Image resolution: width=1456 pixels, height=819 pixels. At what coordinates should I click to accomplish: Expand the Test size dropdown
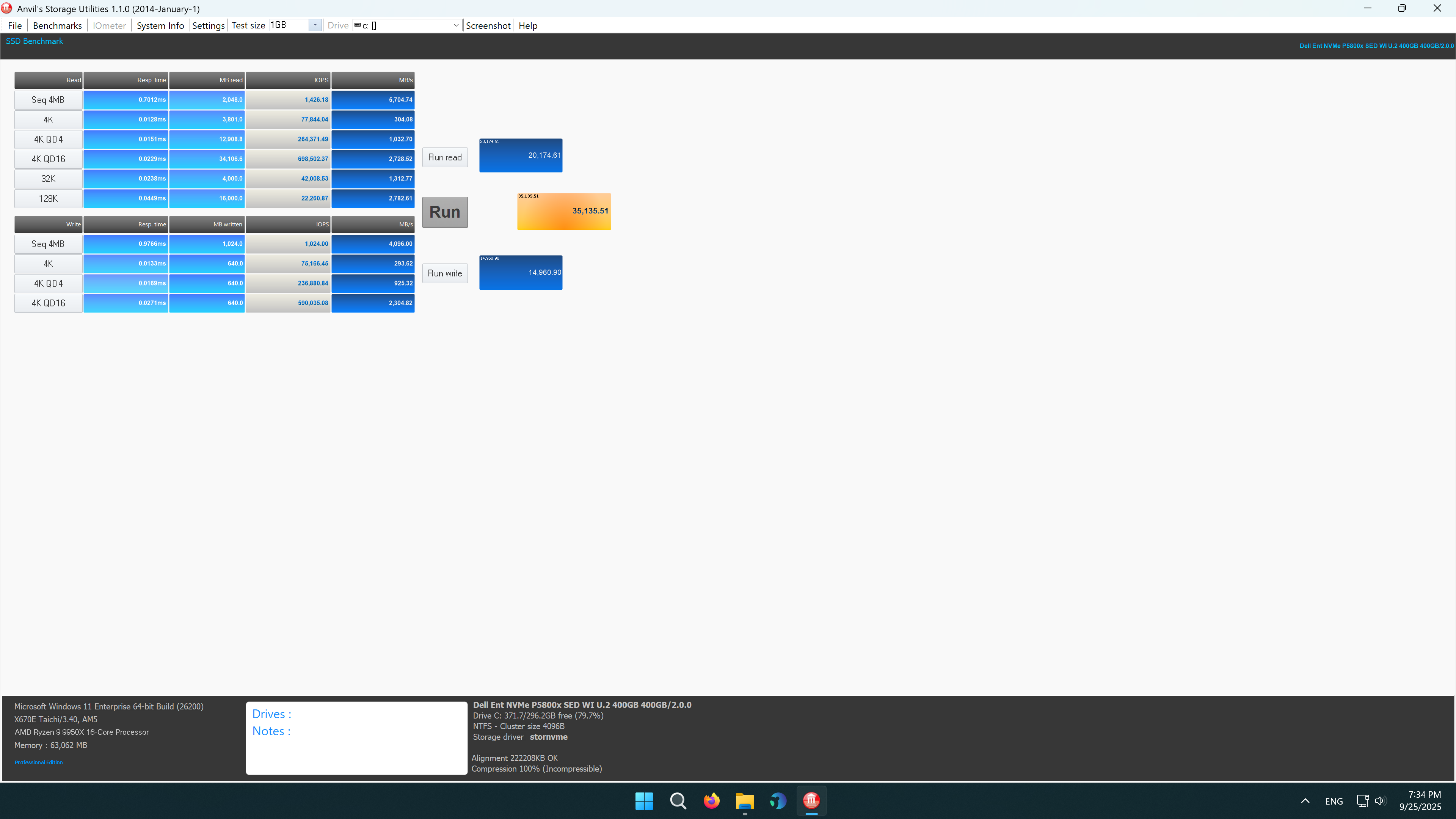(315, 25)
